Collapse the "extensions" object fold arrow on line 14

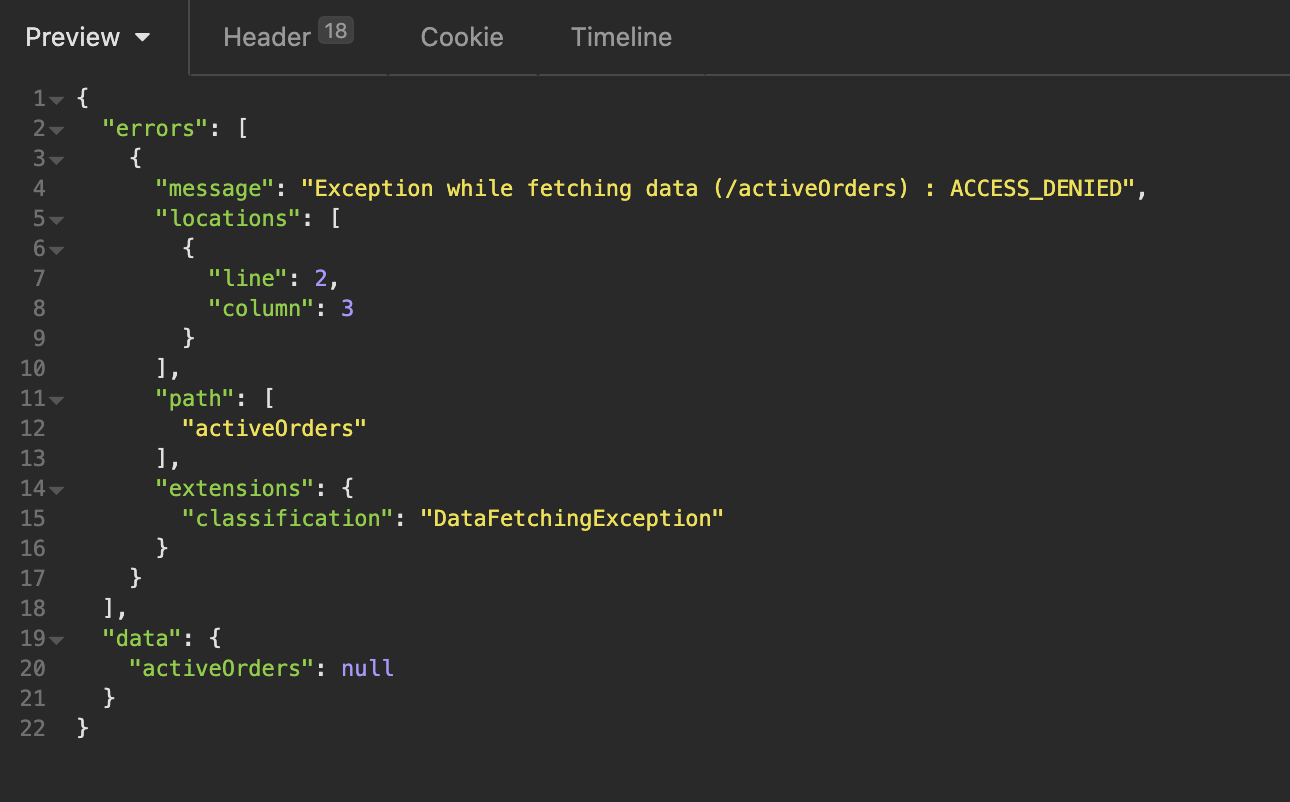pyautogui.click(x=56, y=489)
